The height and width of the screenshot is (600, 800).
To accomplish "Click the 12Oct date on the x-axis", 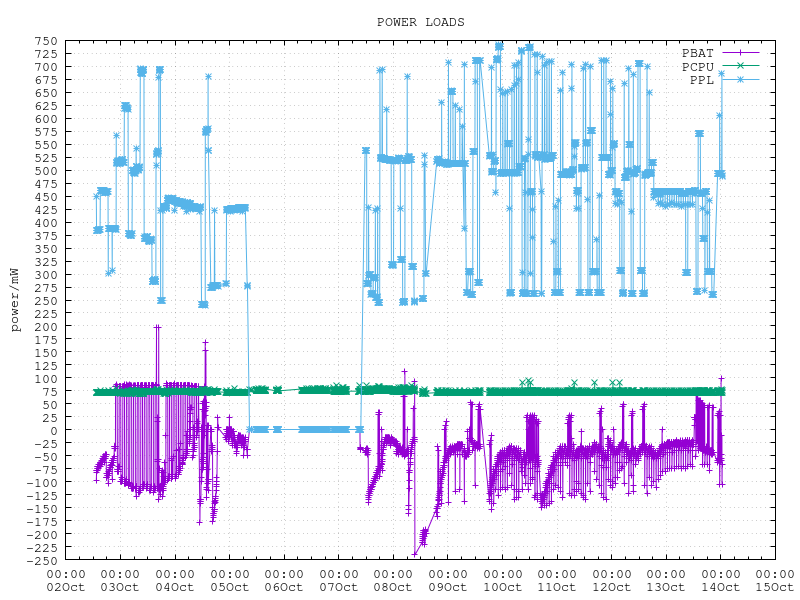I will point(610,587).
